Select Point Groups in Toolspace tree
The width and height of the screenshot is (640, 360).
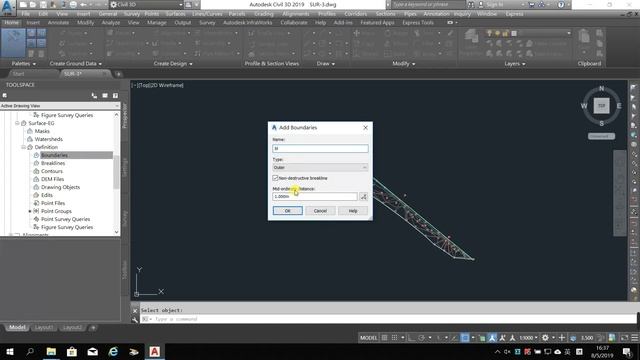pyautogui.click(x=56, y=211)
